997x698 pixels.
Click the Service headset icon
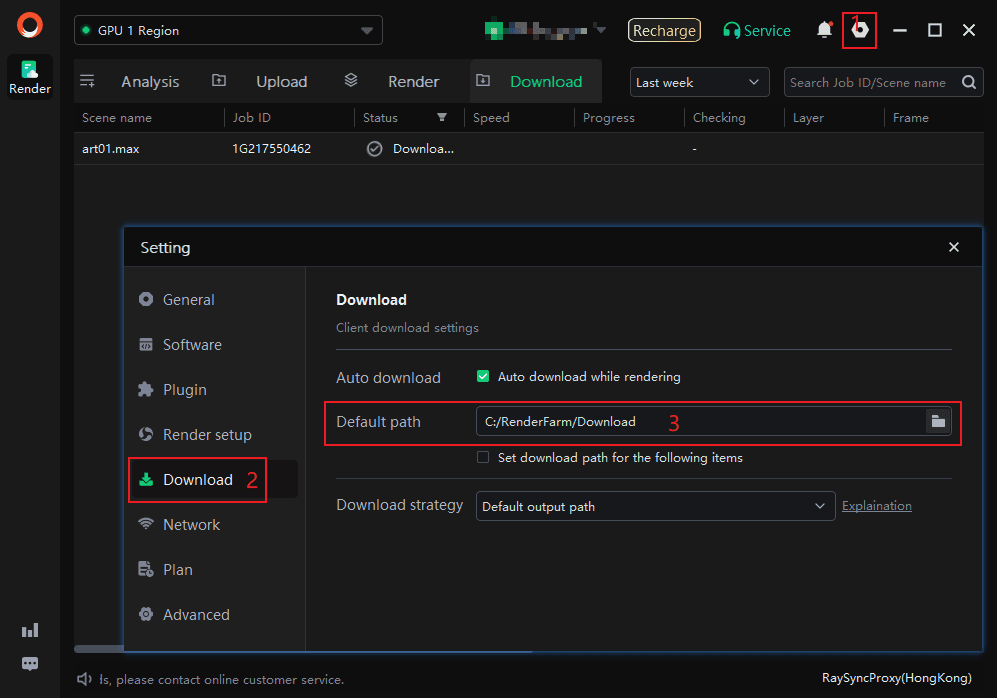[x=732, y=31]
